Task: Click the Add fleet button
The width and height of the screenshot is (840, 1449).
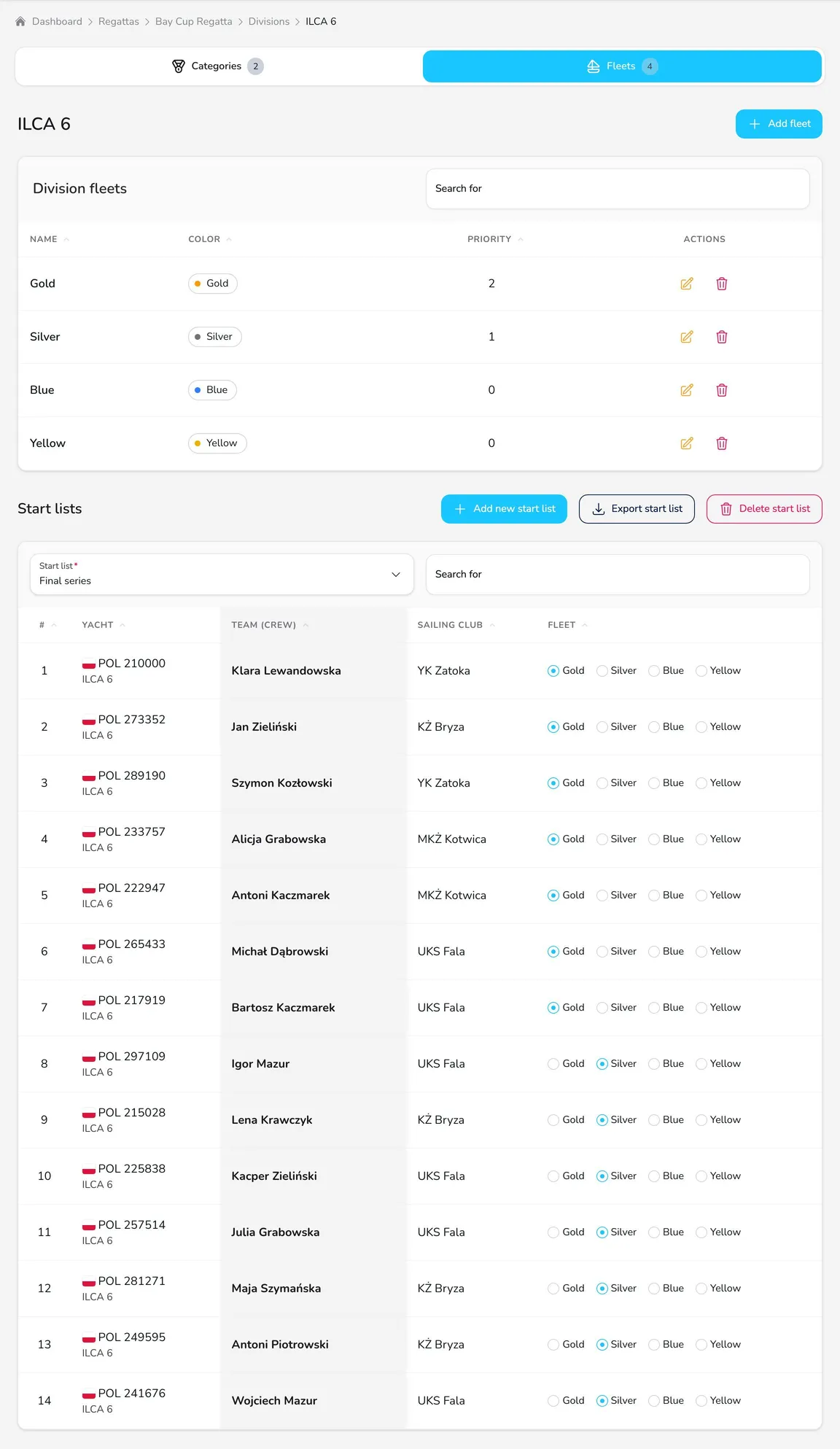Action: coord(779,124)
